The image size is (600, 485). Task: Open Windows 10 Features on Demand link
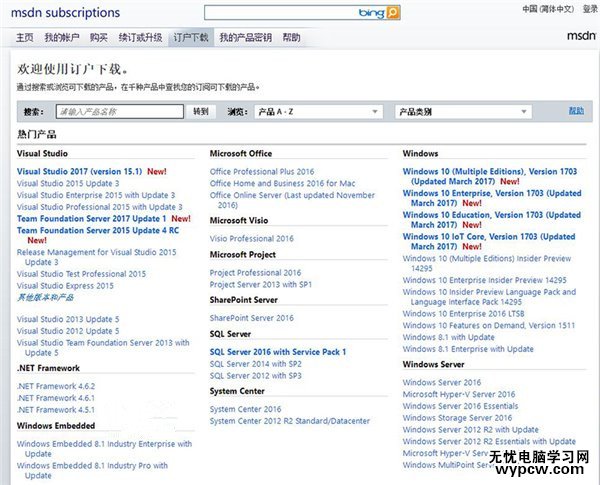coord(489,325)
